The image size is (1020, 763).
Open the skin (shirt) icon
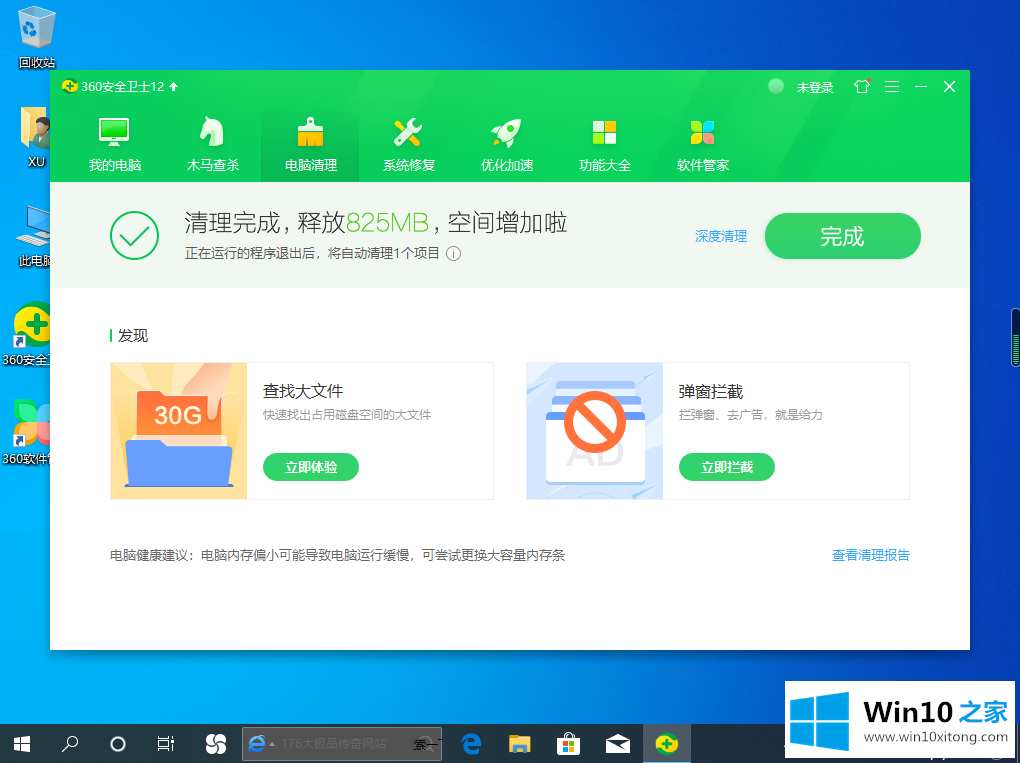pos(862,87)
